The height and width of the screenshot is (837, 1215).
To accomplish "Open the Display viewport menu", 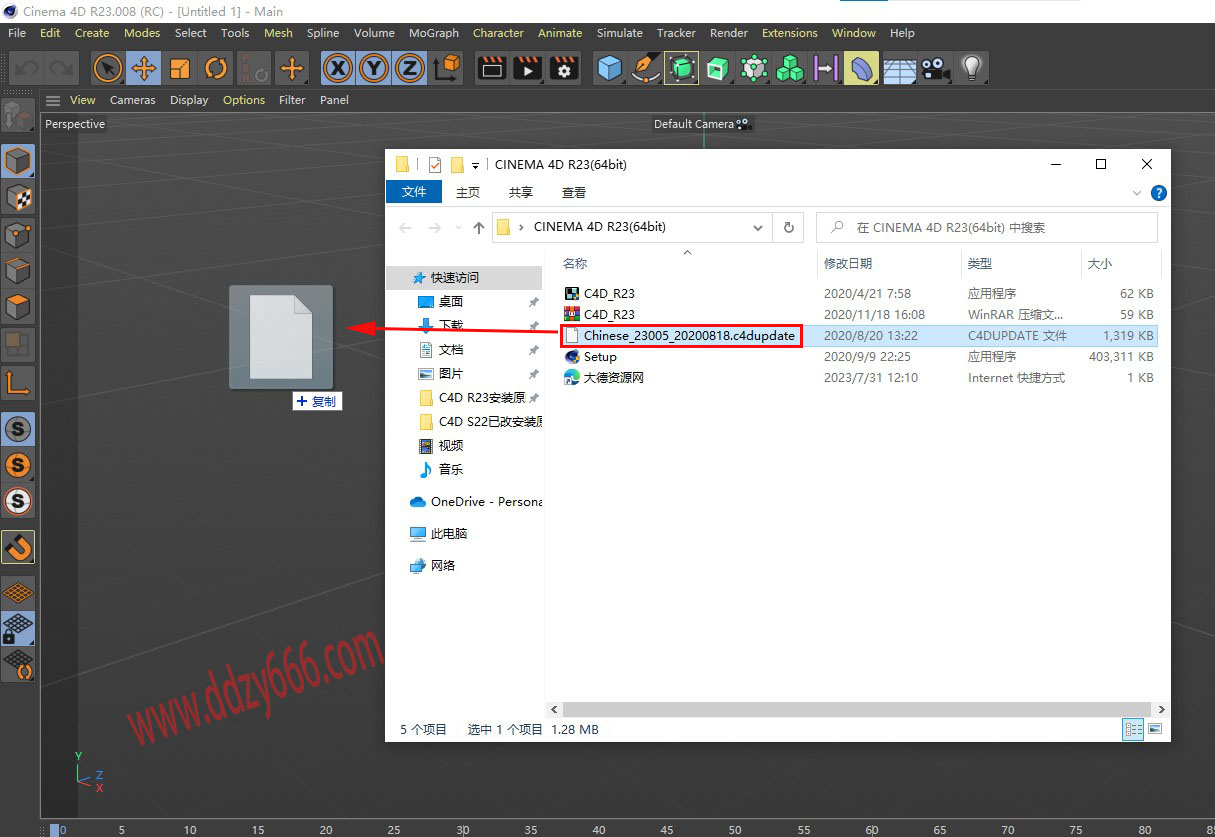I will 189,100.
